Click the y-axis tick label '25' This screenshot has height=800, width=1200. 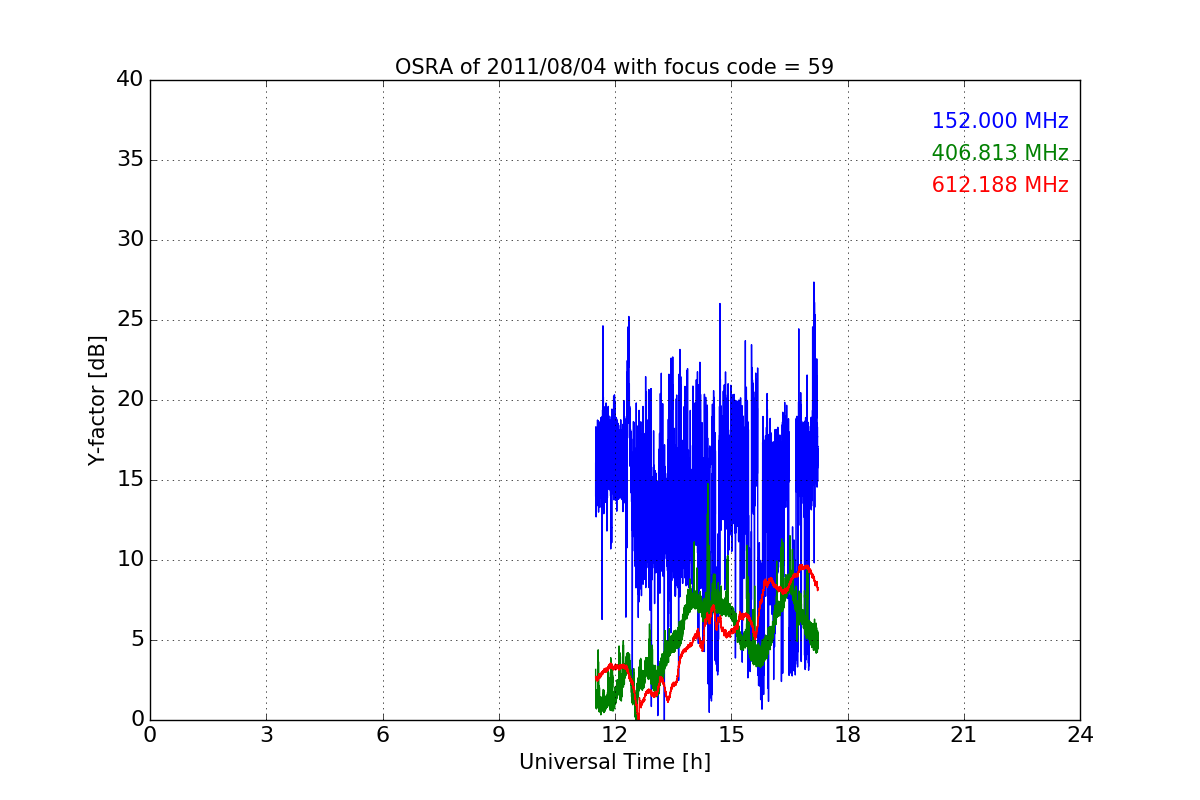130,320
